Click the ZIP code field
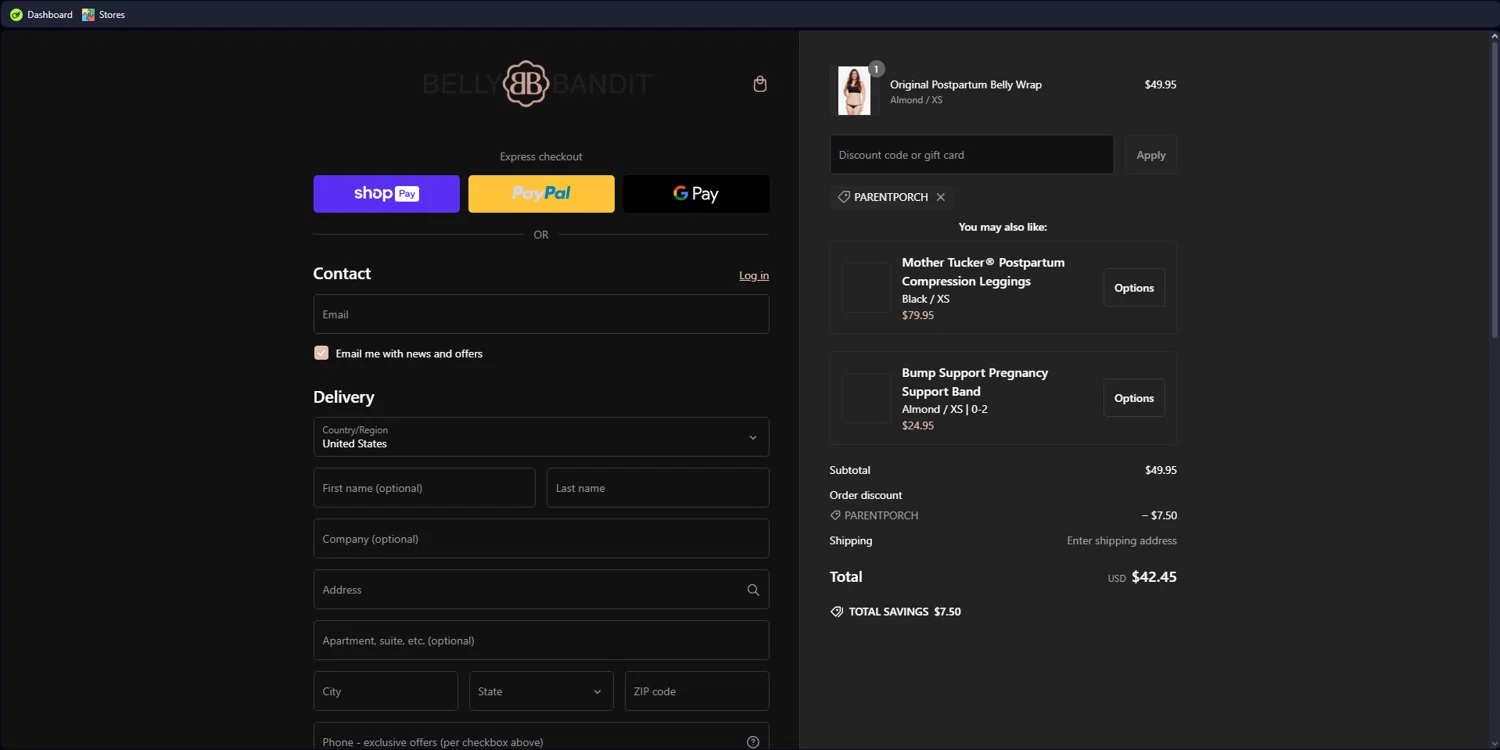The height and width of the screenshot is (750, 1500). click(x=697, y=691)
